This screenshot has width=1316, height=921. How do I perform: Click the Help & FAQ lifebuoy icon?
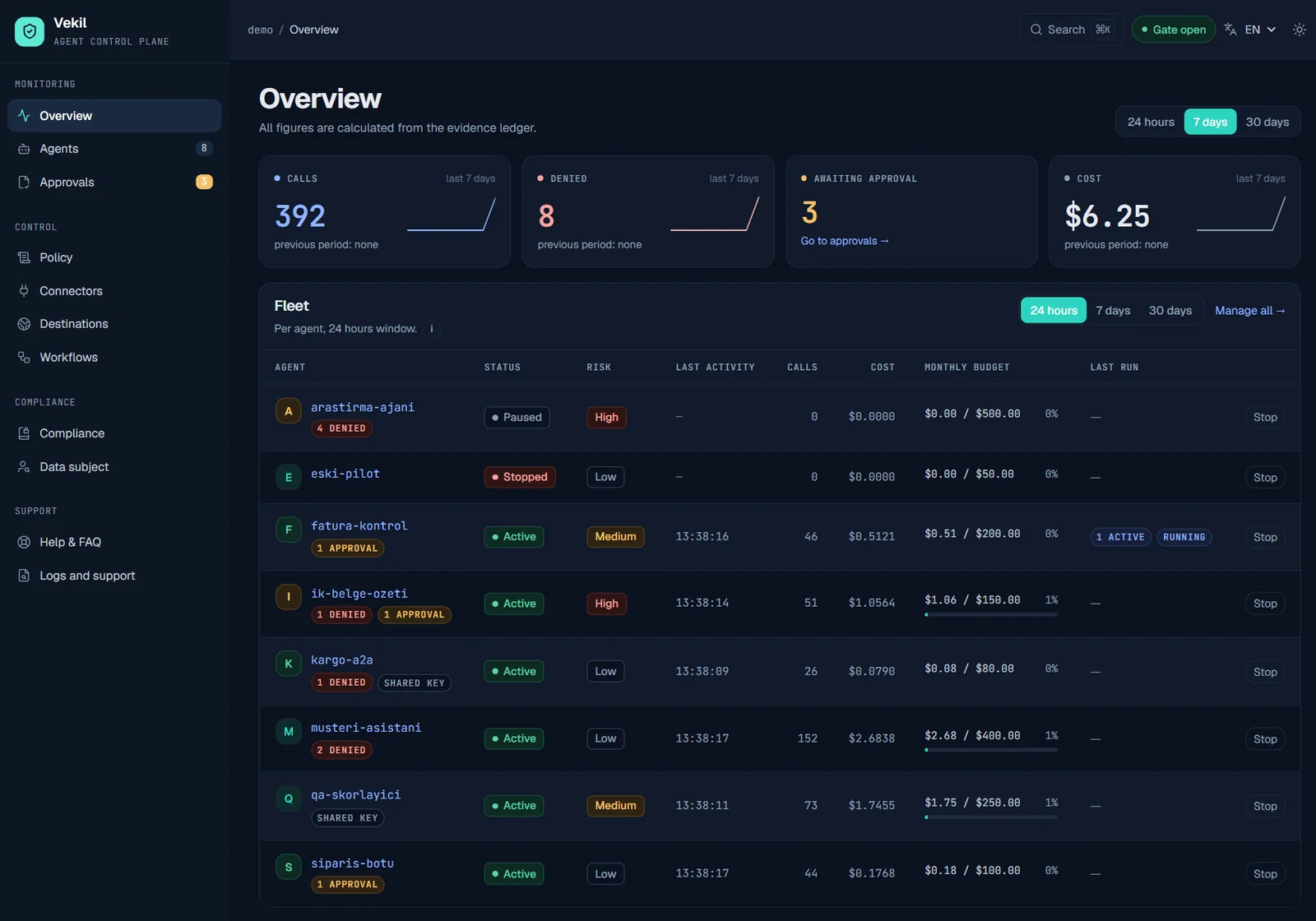point(24,542)
